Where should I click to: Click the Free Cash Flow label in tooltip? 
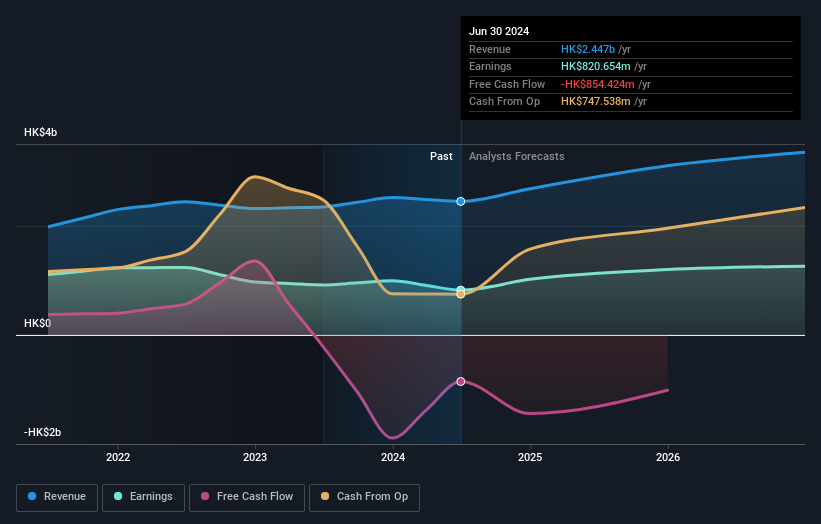click(x=507, y=84)
